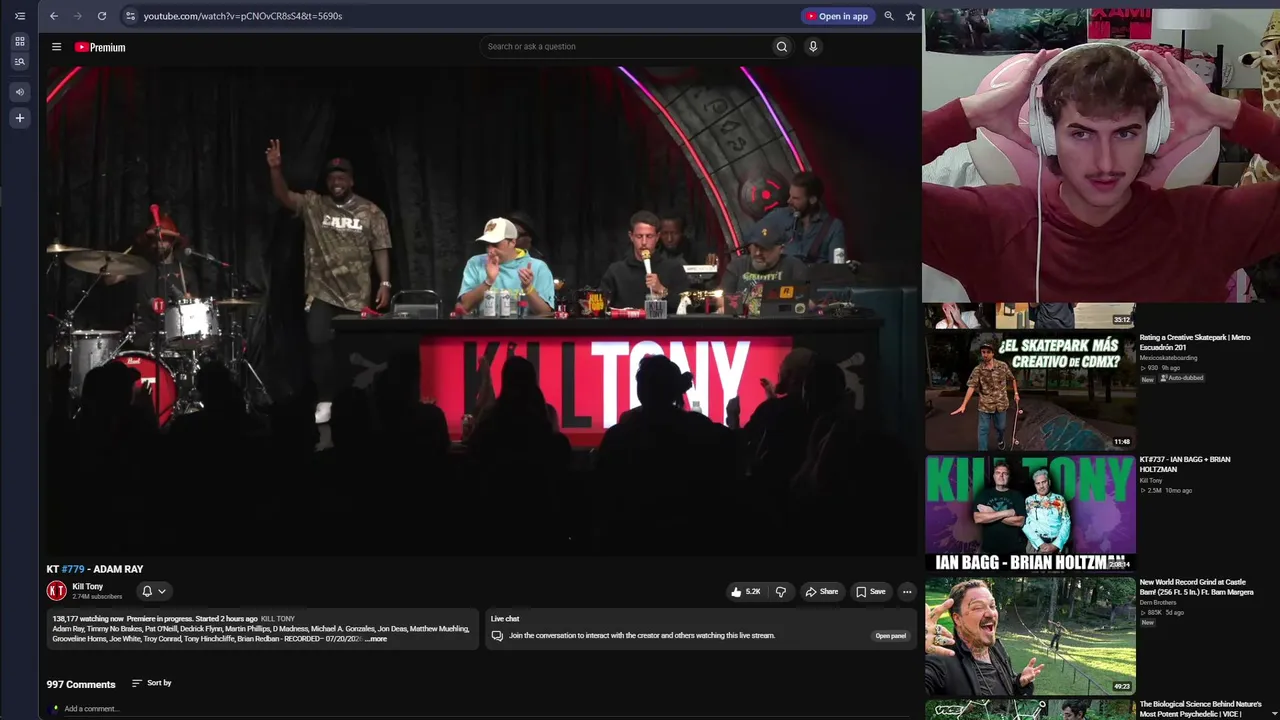This screenshot has width=1280, height=720.
Task: Open New World Record Grind video title
Action: point(1196,587)
